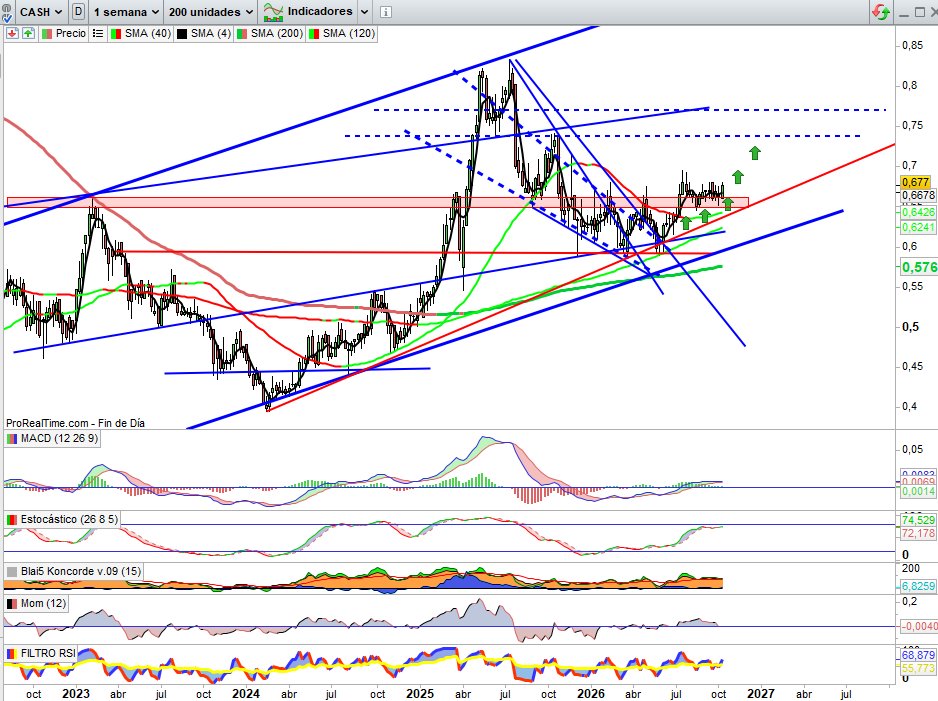Click the list icon beside Precio
The width and height of the screenshot is (938, 701).
(x=98, y=33)
